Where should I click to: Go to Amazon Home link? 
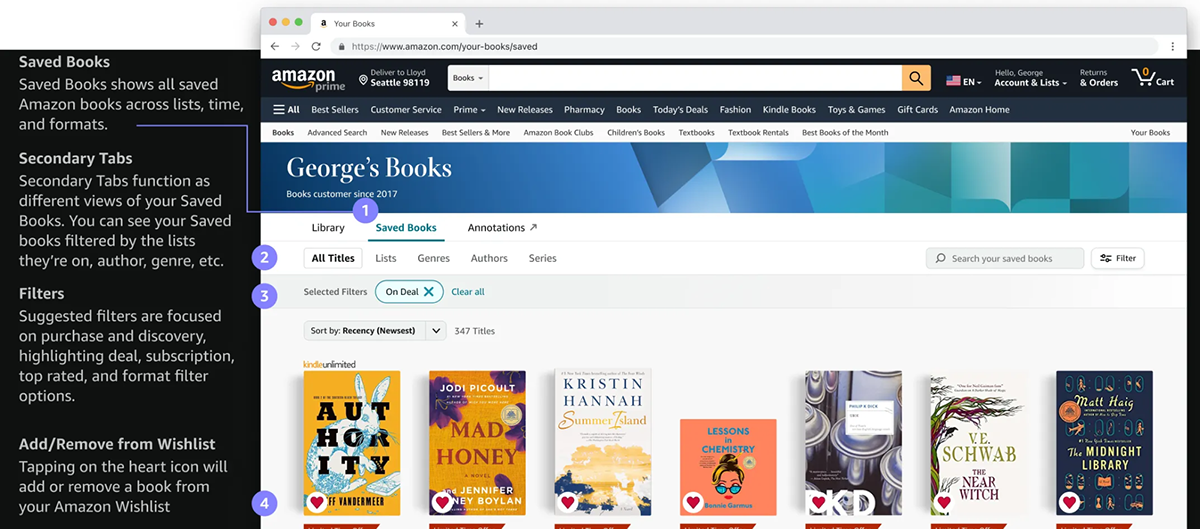[x=979, y=110]
